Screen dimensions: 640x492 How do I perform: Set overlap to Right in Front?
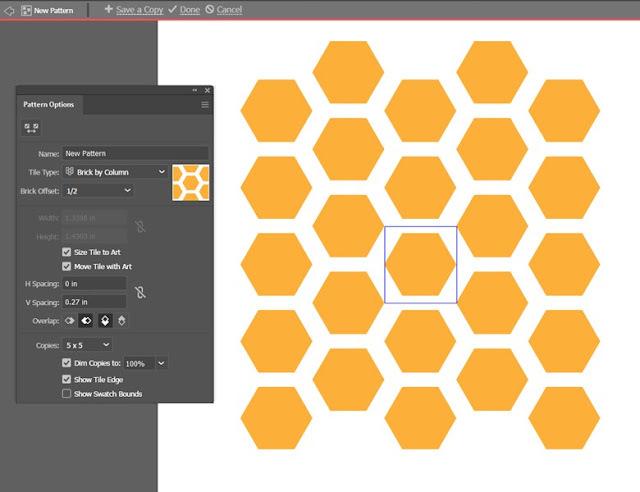pos(86,321)
